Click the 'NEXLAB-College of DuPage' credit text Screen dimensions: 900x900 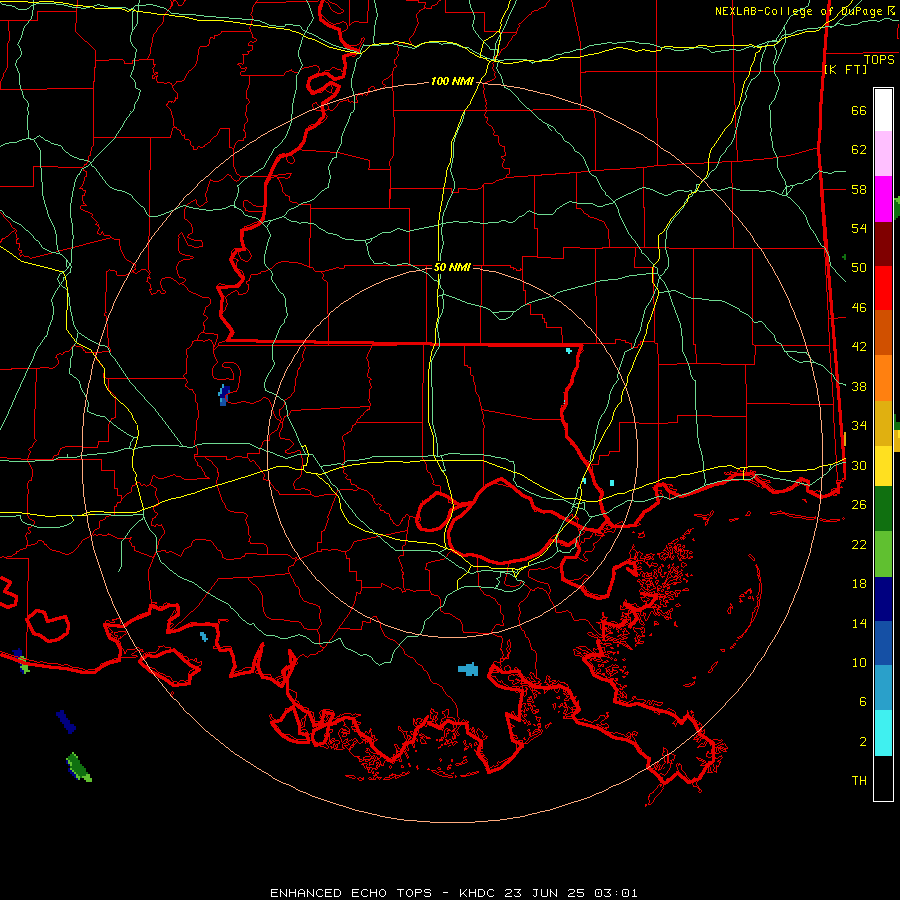798,11
